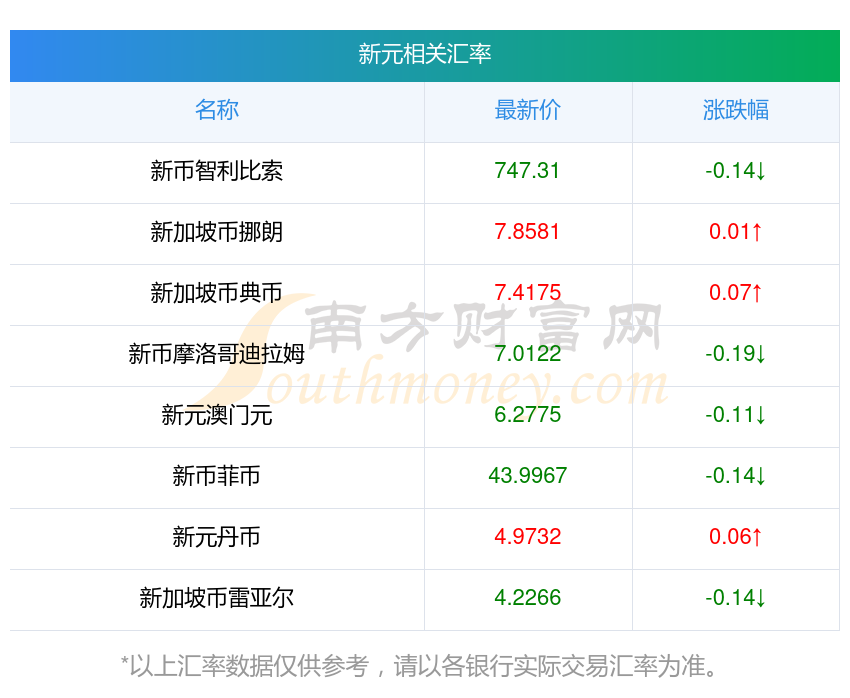Click the 新币菲币 row name
This screenshot has width=850, height=698.
pyautogui.click(x=217, y=476)
